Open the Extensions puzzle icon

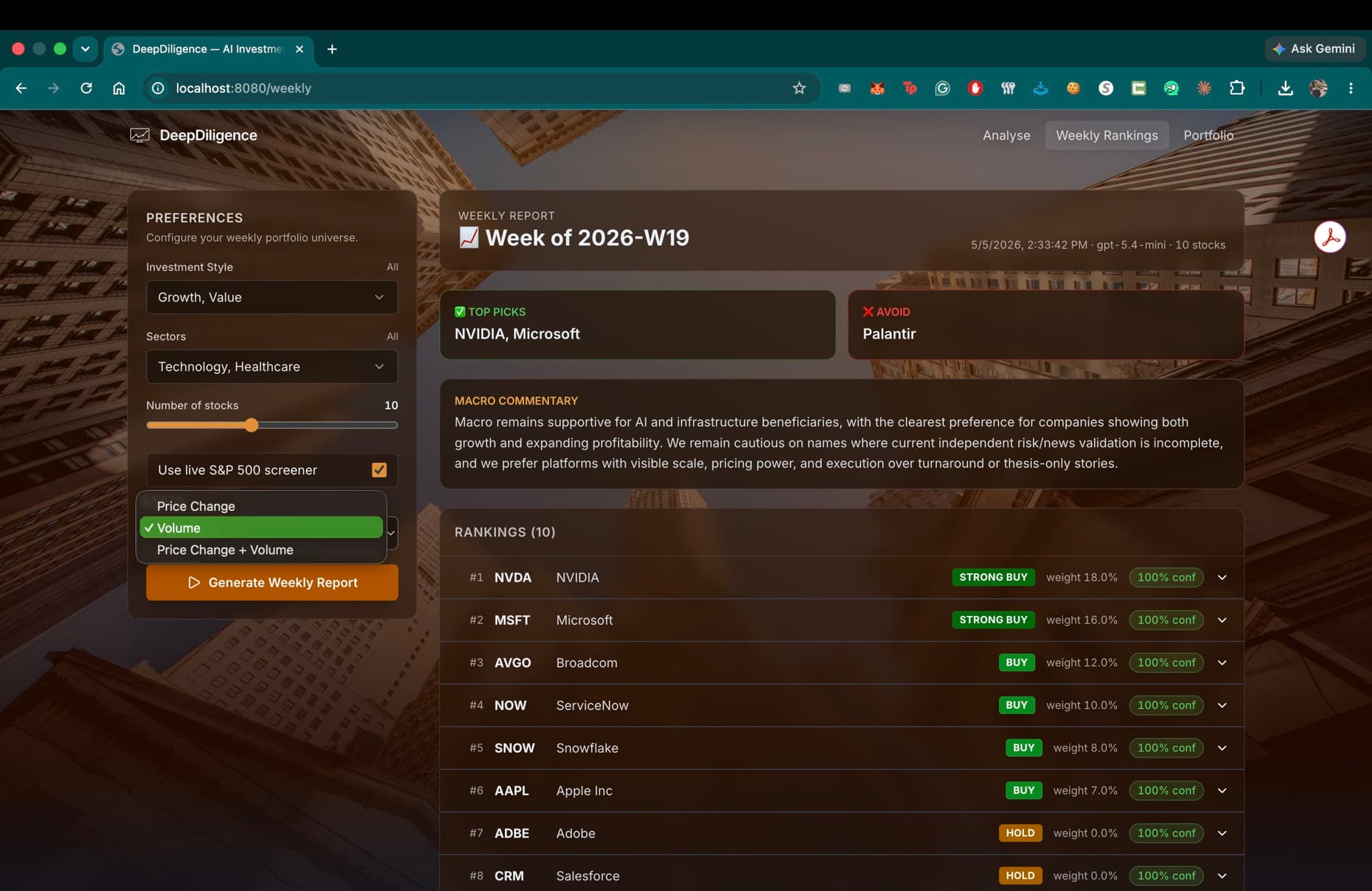(1237, 88)
